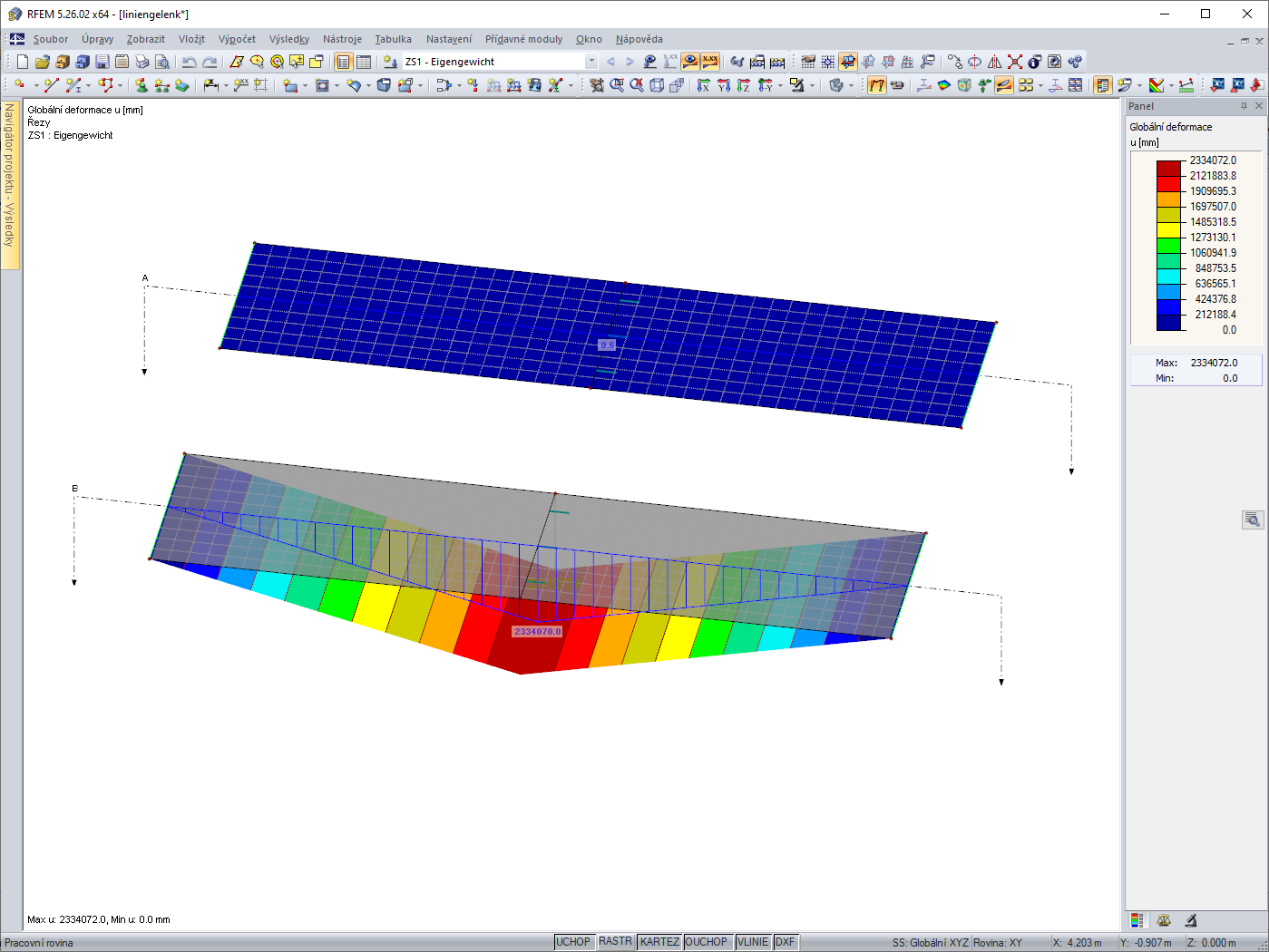Open the Úpravy menu
The width and height of the screenshot is (1269, 952).
click(98, 39)
